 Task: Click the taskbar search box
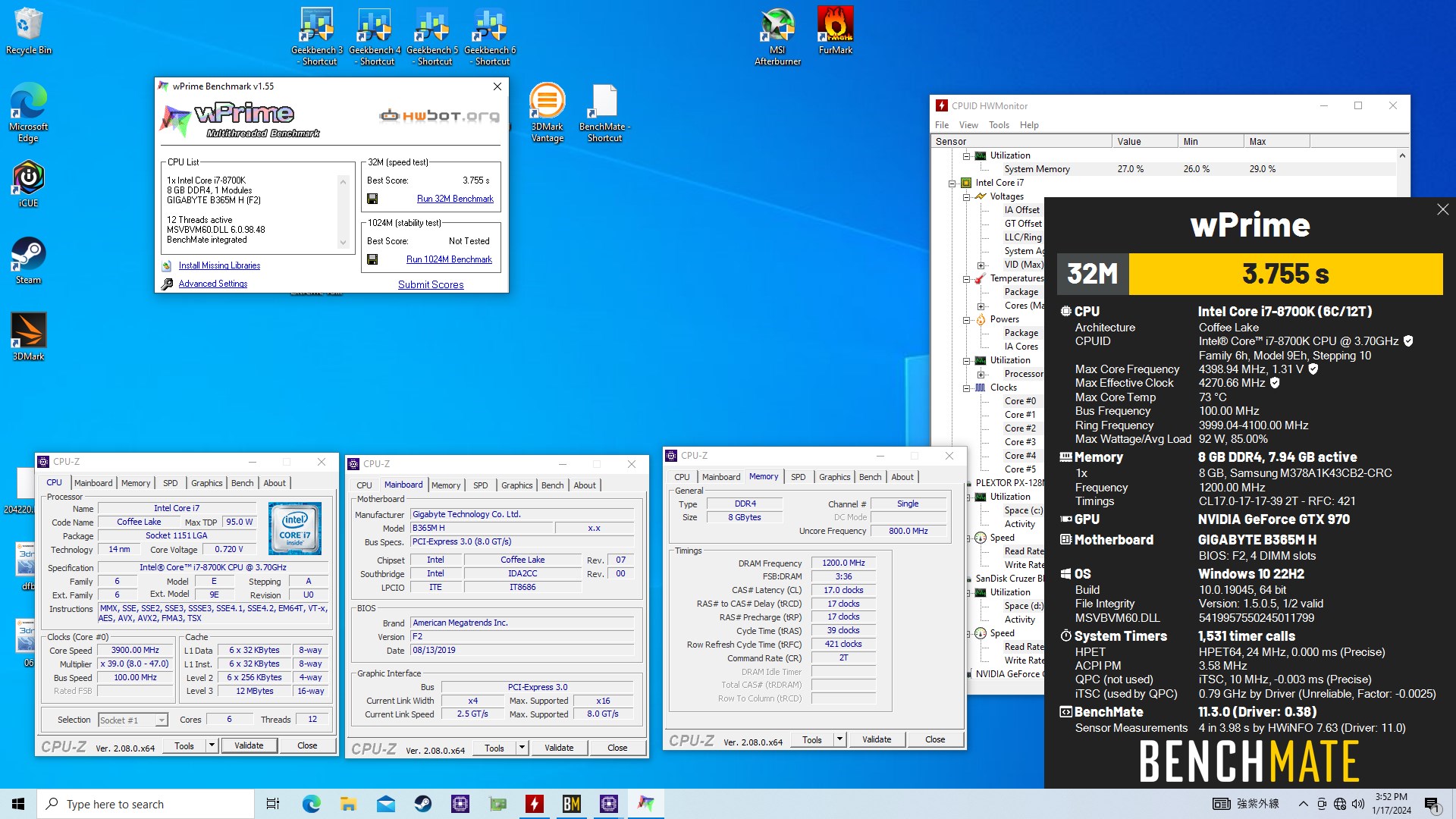coord(146,804)
